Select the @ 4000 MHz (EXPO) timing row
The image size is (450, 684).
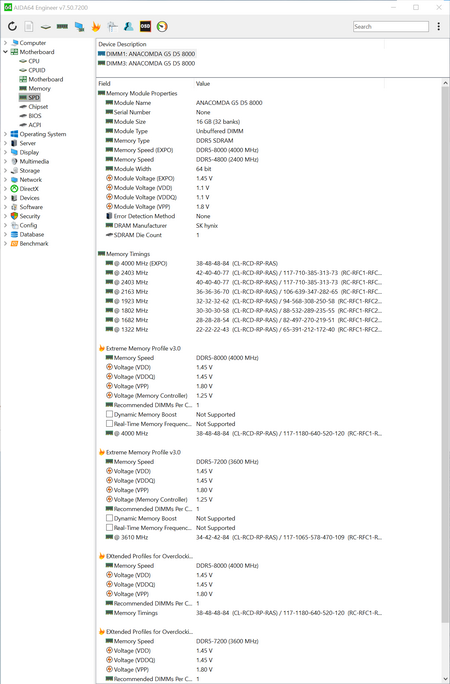(x=239, y=263)
